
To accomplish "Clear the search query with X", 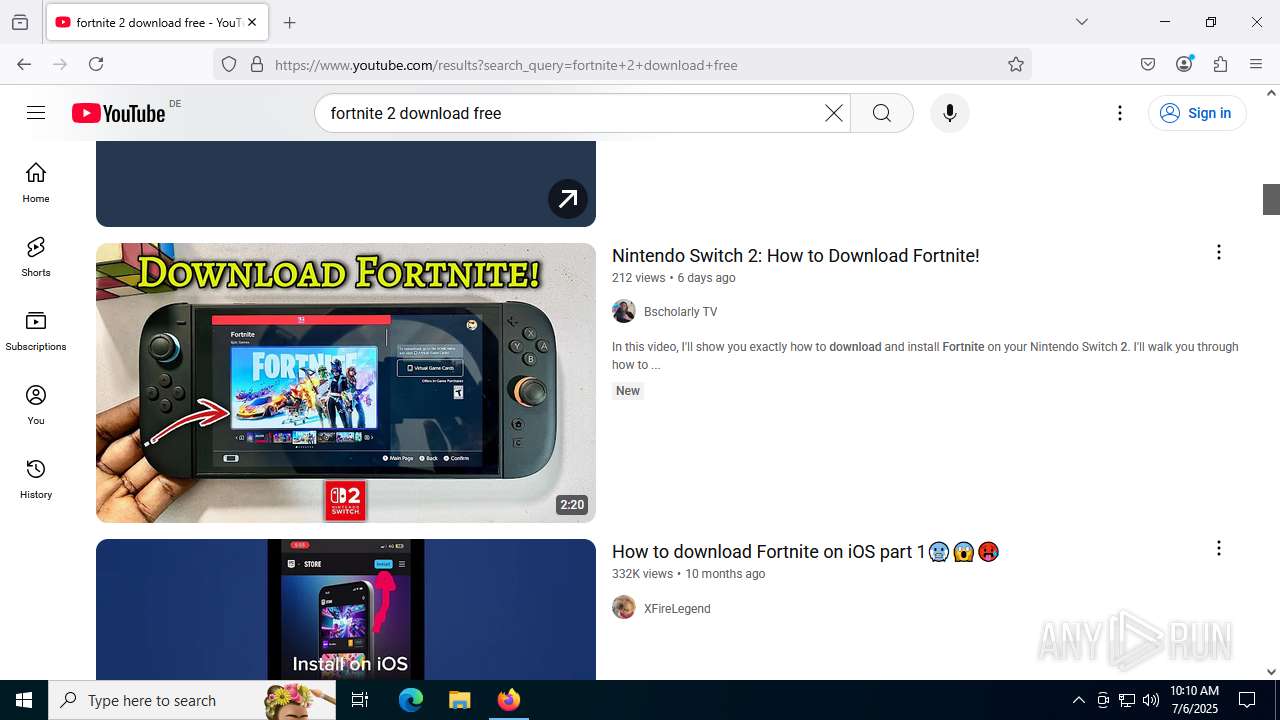I will pos(833,113).
